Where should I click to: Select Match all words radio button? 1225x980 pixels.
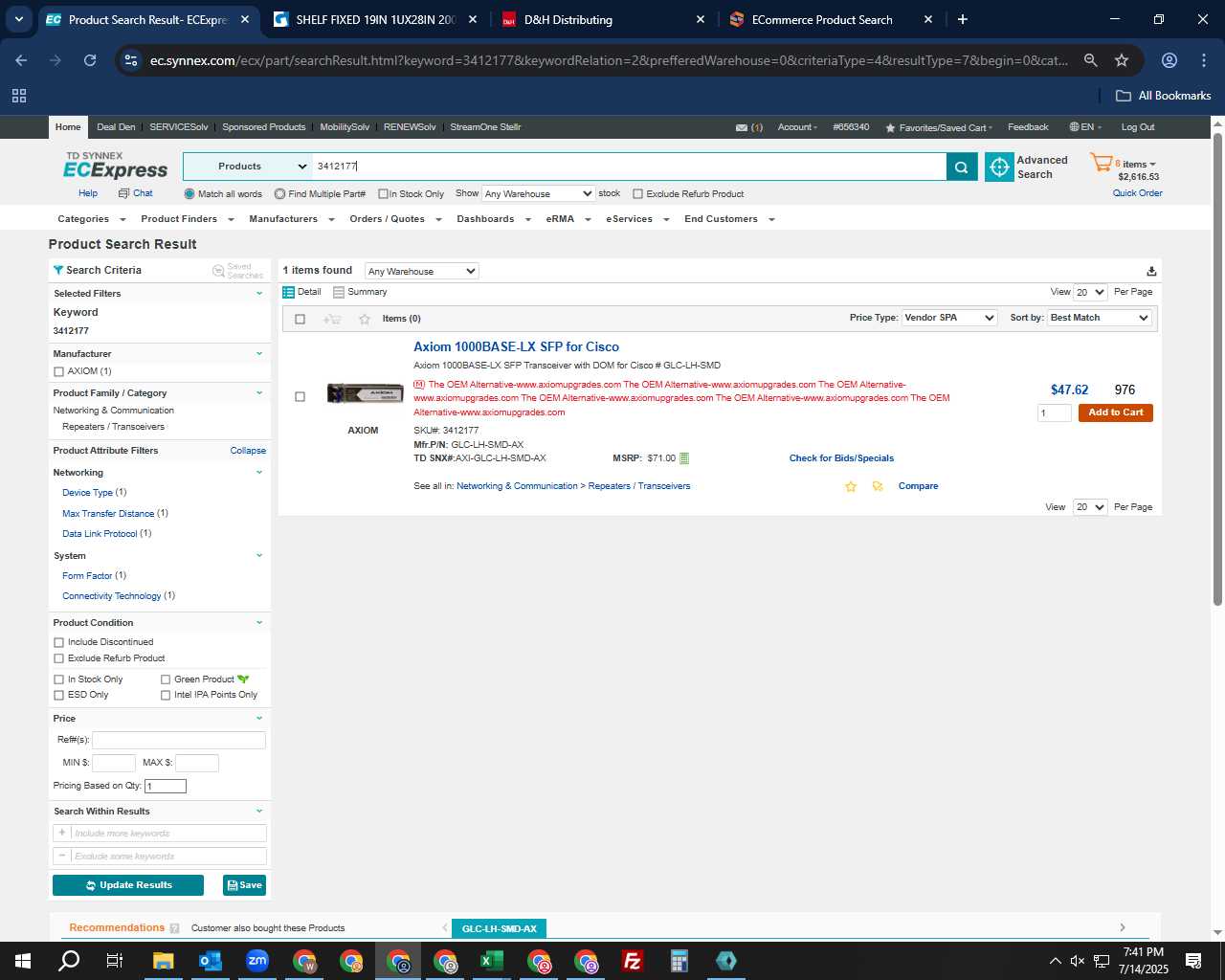pos(189,194)
